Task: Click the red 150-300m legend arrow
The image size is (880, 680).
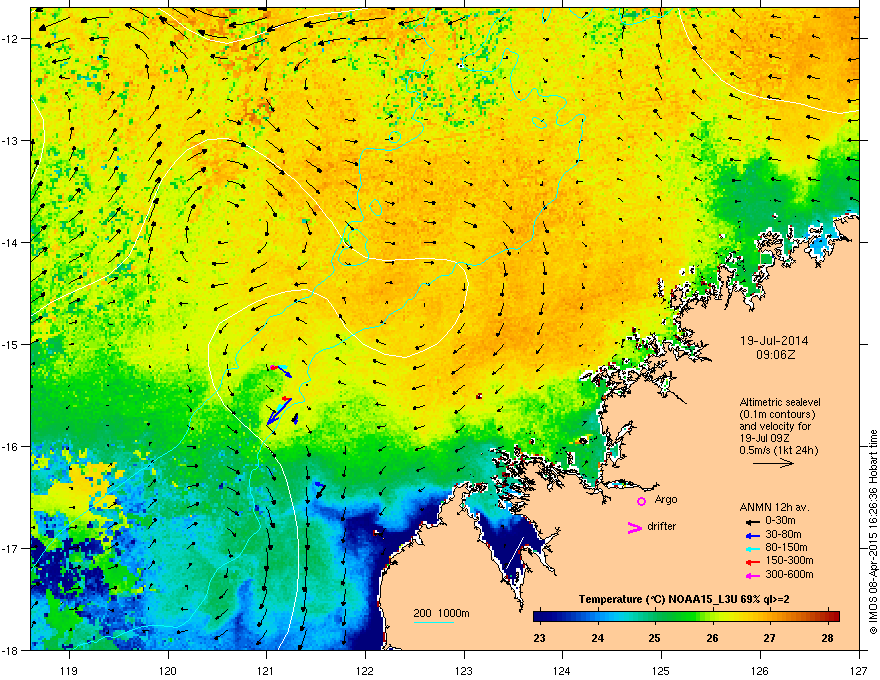Action: tap(752, 562)
